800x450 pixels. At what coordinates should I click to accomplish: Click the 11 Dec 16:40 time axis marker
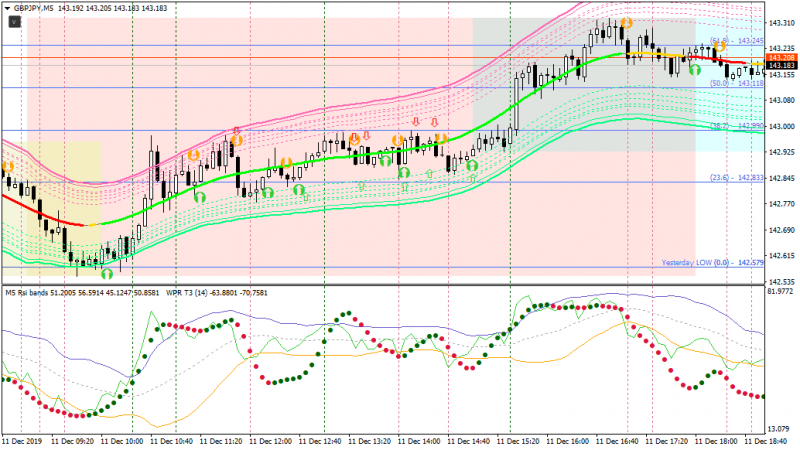(x=617, y=441)
